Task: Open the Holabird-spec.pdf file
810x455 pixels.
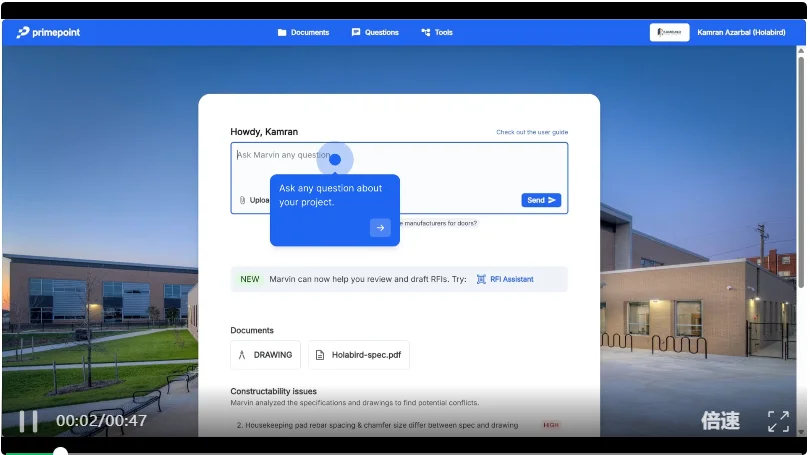Action: click(358, 355)
